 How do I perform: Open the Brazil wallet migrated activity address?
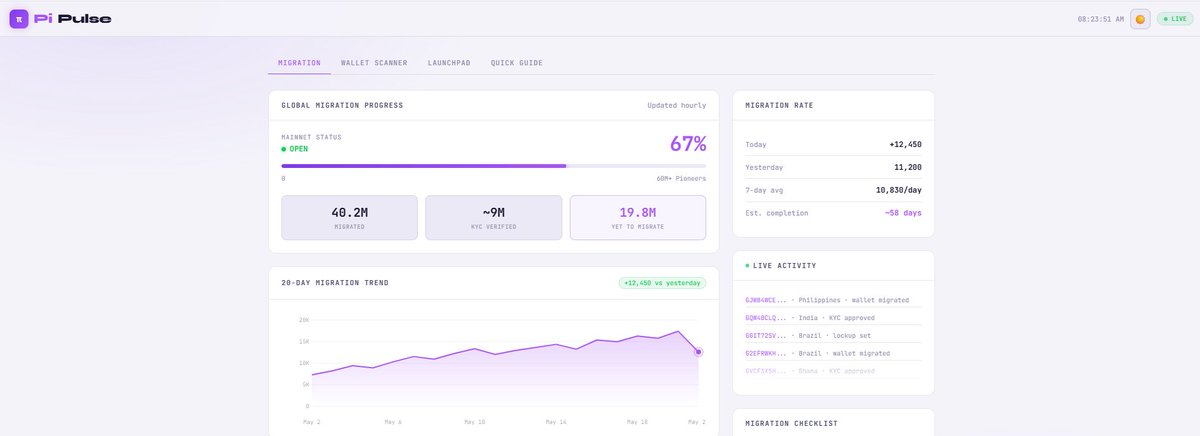[x=767, y=353]
